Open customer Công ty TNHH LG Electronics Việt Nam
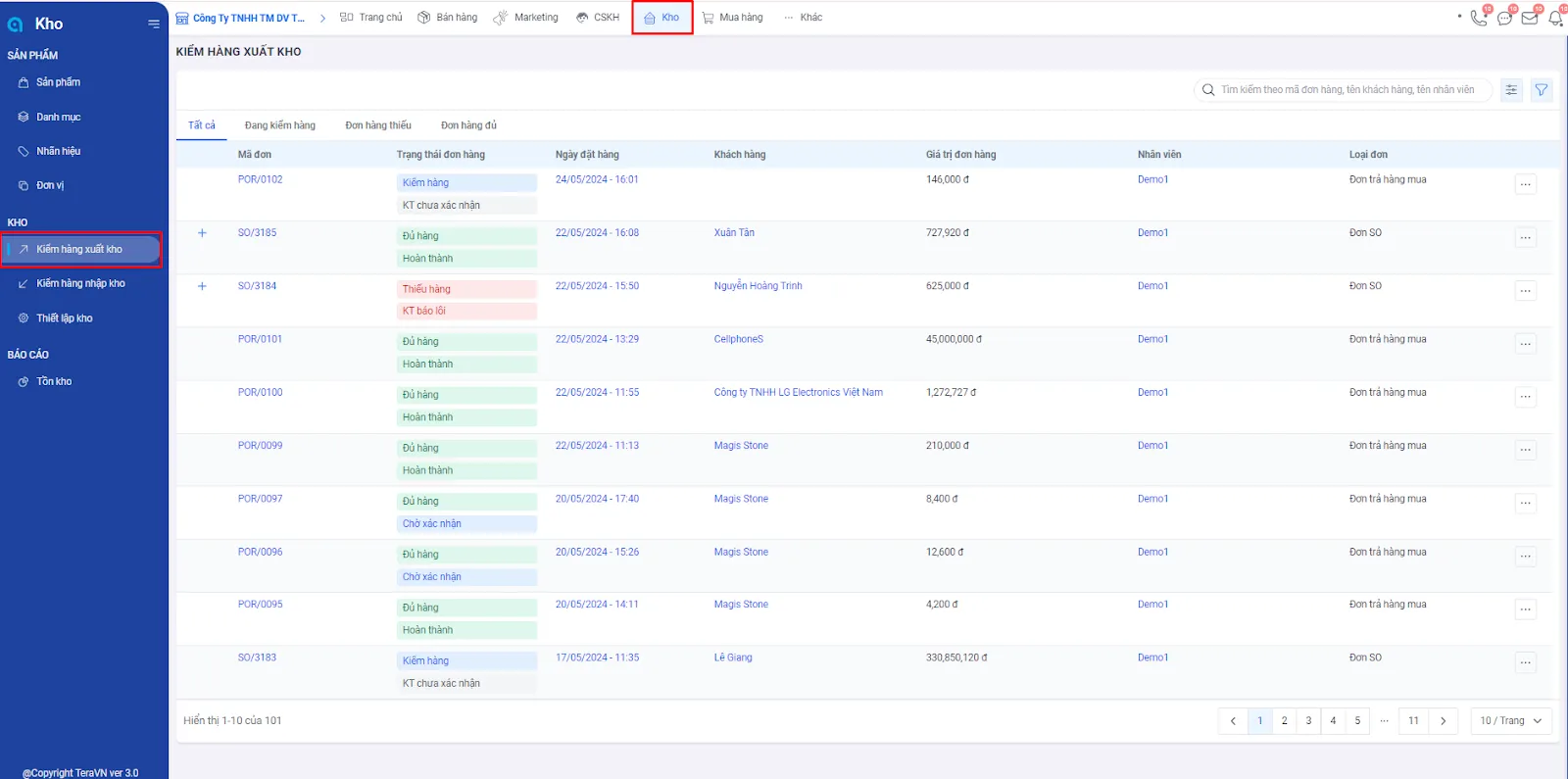Screen dimensions: 1568x779 798,392
